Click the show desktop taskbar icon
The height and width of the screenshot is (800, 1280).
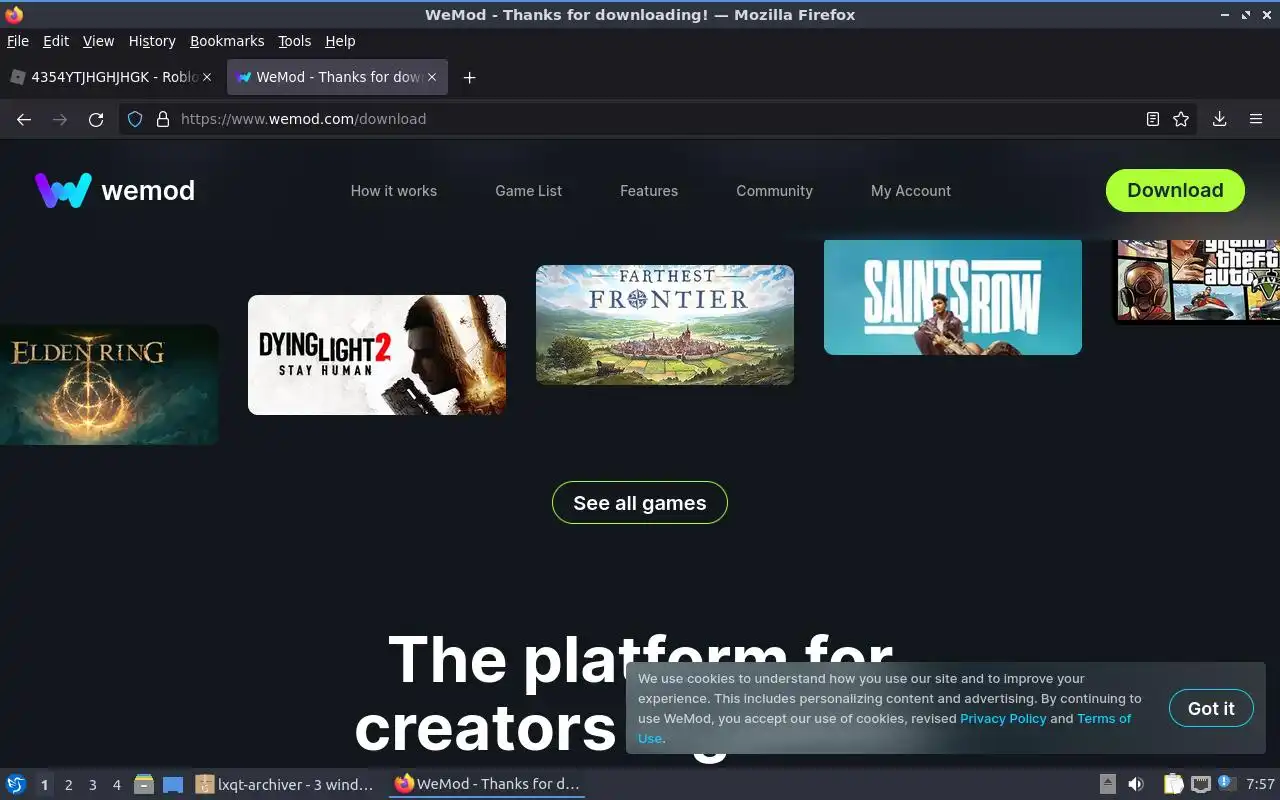click(x=173, y=784)
